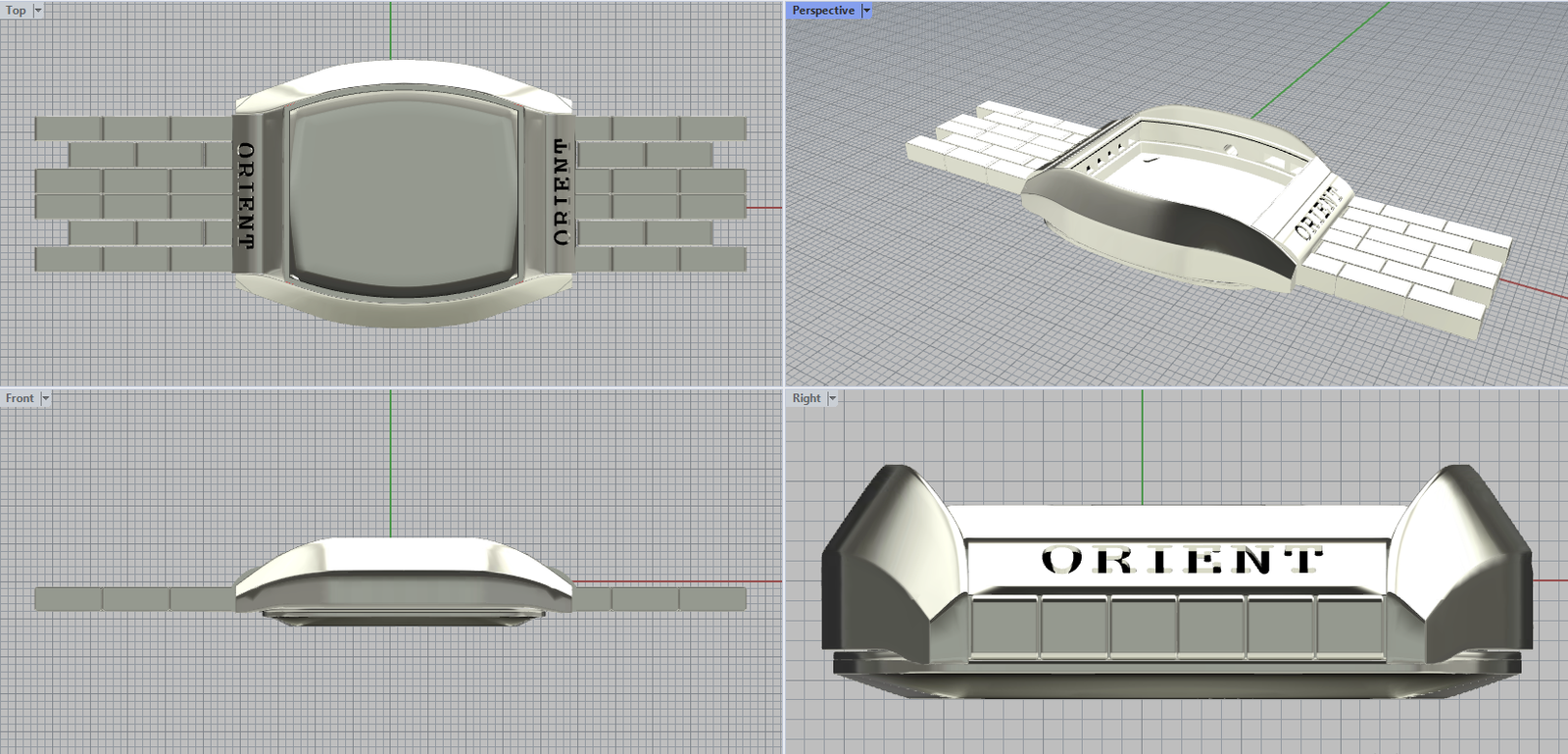Expand the Front viewport dropdown arrow

(x=45, y=398)
